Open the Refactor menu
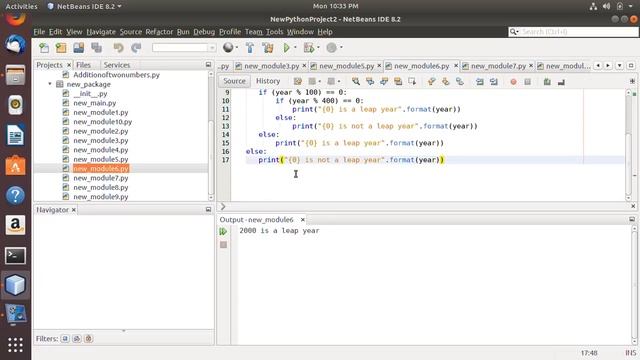This screenshot has height=360, width=640. tap(159, 31)
